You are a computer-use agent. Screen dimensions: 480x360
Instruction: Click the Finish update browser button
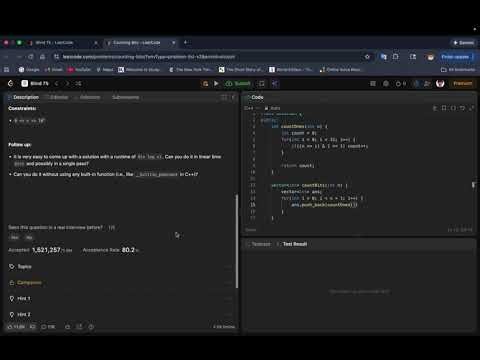(x=457, y=57)
